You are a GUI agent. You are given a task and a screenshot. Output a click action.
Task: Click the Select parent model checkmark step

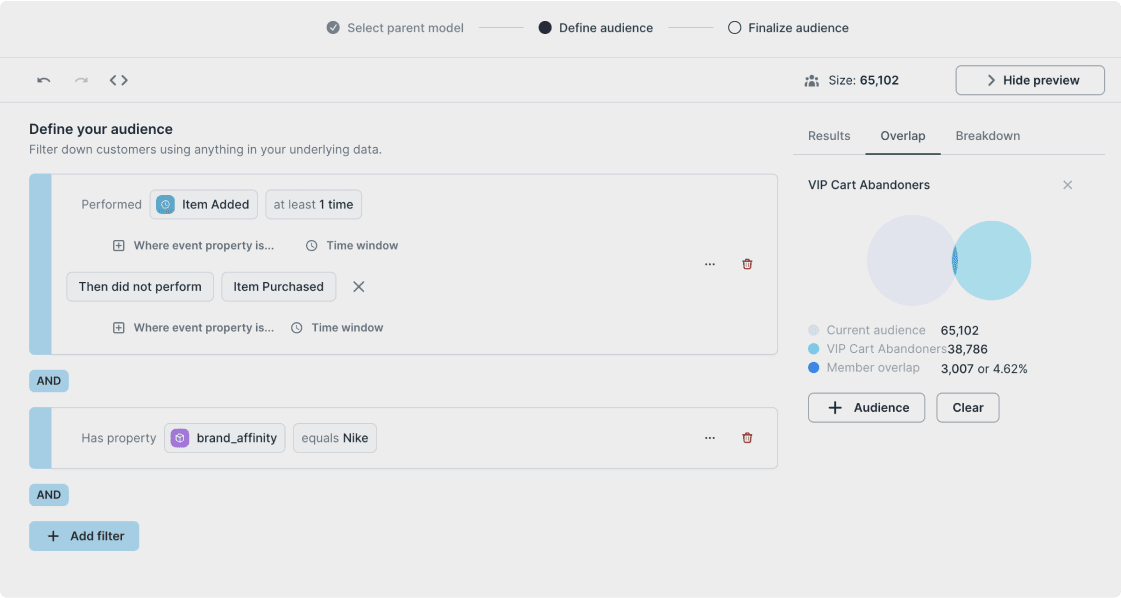point(333,28)
